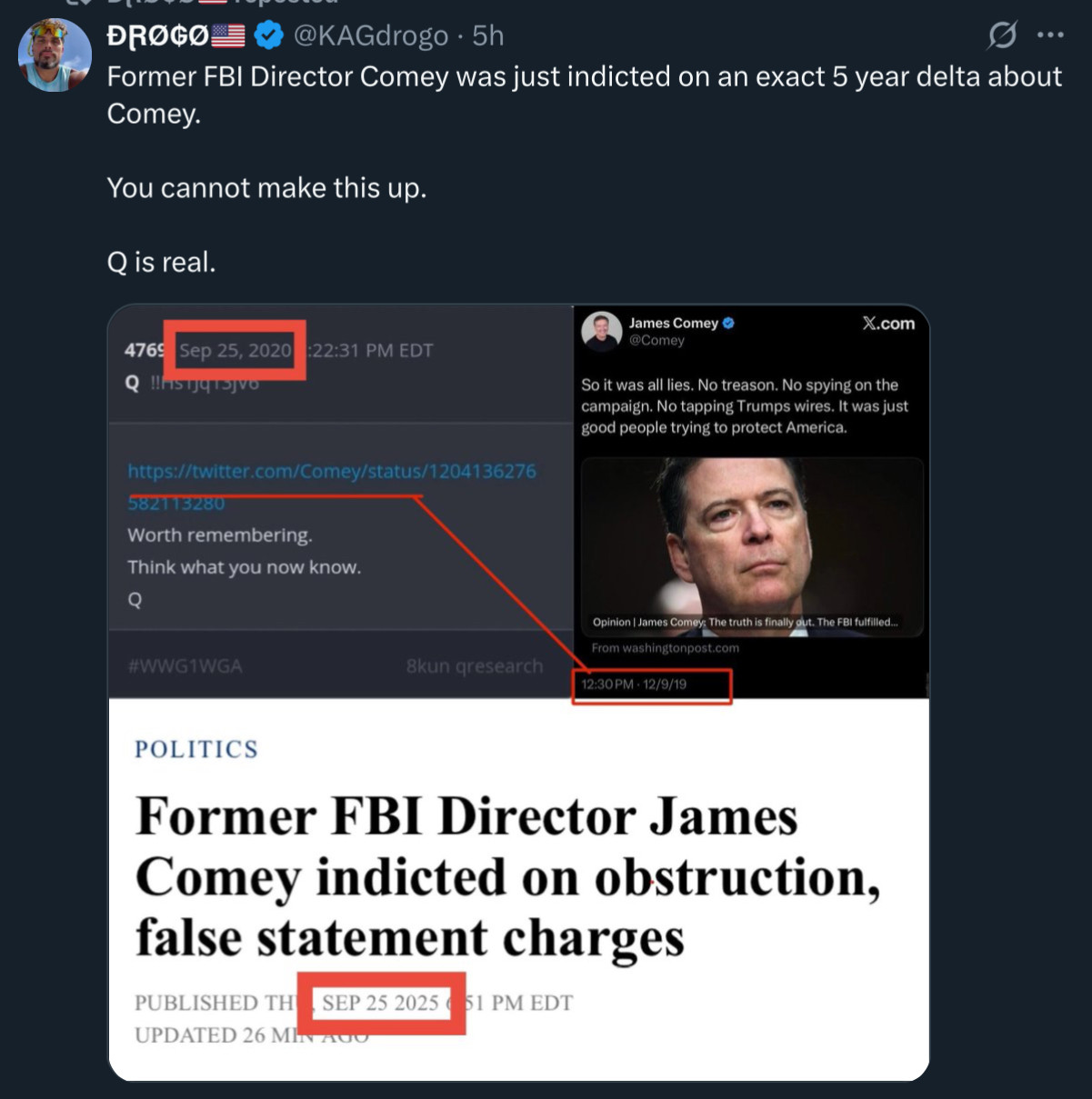The image size is (1092, 1099).
Task: Click the 5h post timestamp
Action: click(488, 35)
